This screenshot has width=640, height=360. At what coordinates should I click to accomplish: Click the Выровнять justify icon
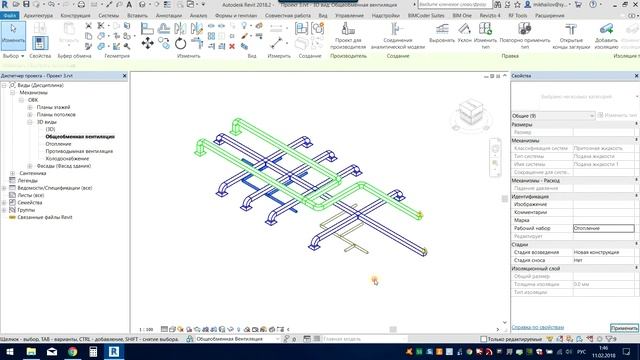pyautogui.click(x=442, y=29)
